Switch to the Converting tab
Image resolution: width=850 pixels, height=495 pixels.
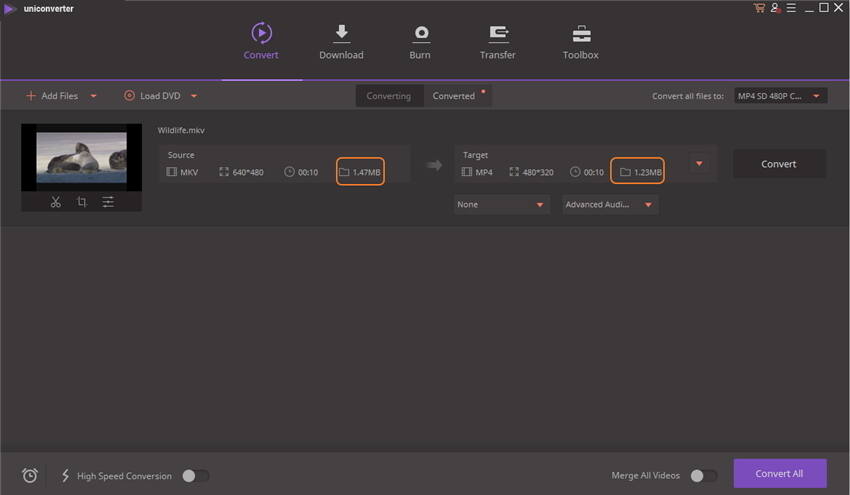(389, 96)
